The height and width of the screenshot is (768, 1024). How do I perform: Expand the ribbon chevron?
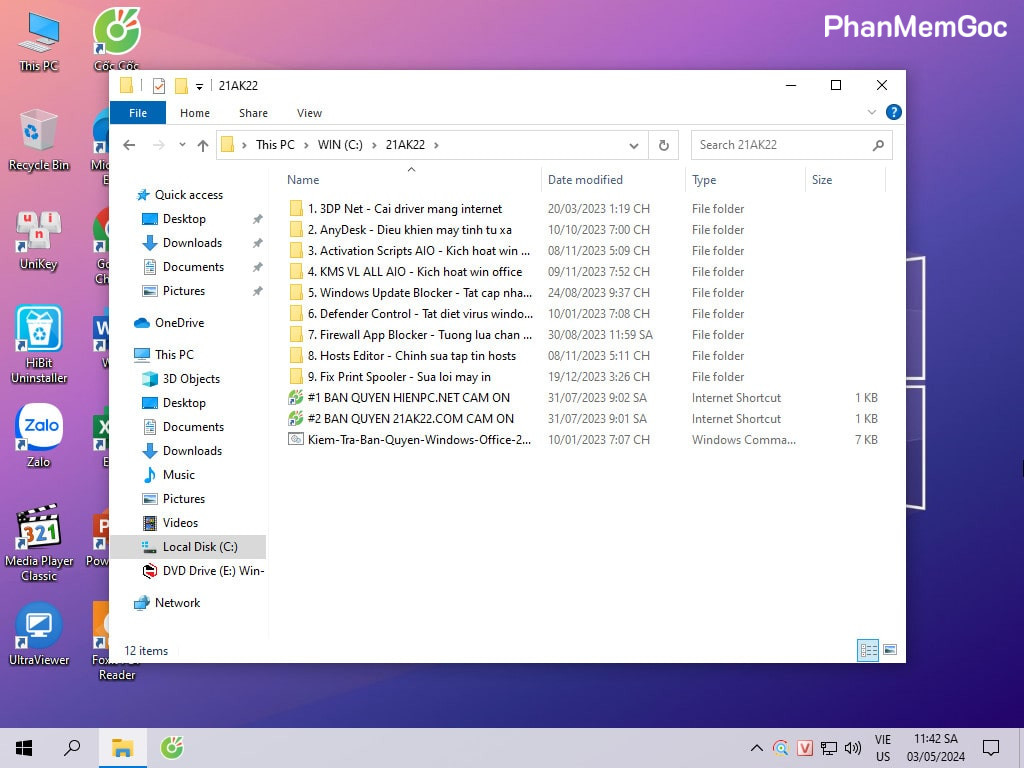[x=872, y=113]
